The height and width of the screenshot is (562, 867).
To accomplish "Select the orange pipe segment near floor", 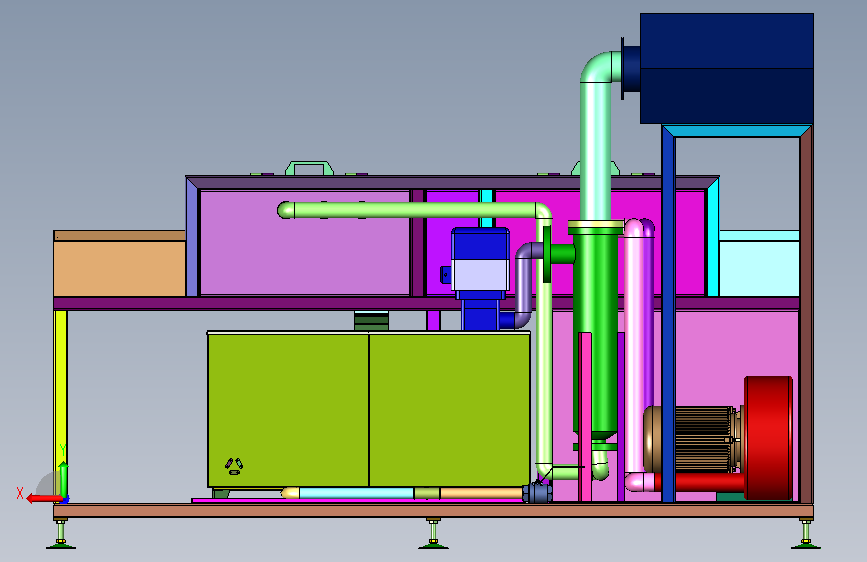I will pos(480,493).
